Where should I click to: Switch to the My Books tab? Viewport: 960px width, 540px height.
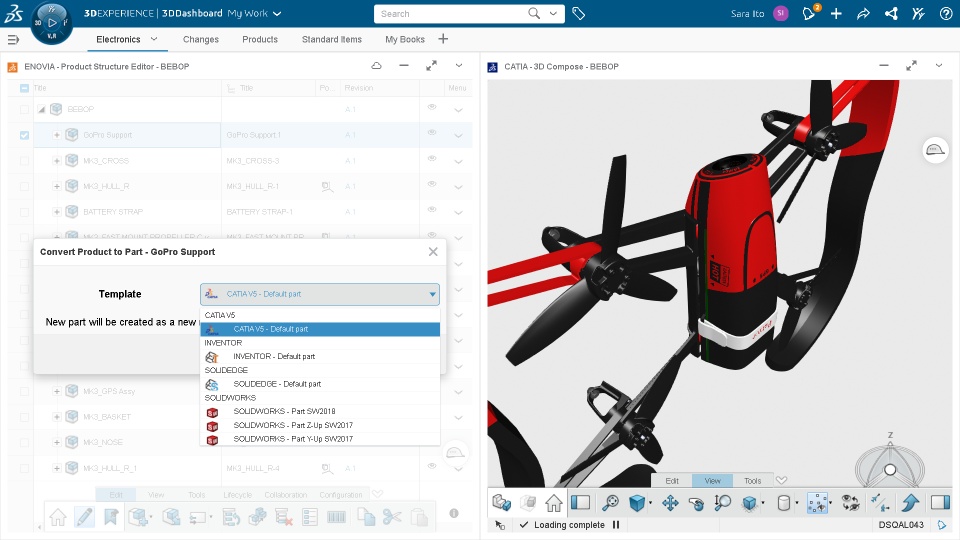[405, 39]
